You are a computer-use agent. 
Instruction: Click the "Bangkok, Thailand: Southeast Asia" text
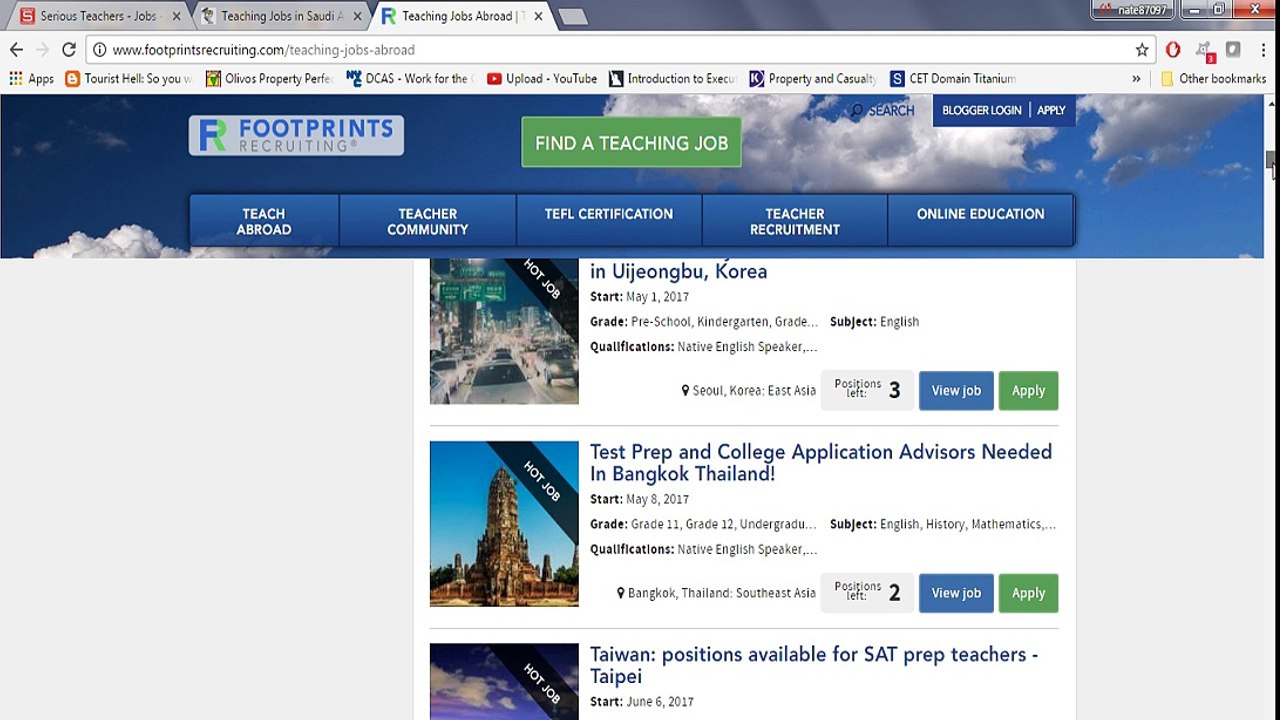tap(722, 593)
